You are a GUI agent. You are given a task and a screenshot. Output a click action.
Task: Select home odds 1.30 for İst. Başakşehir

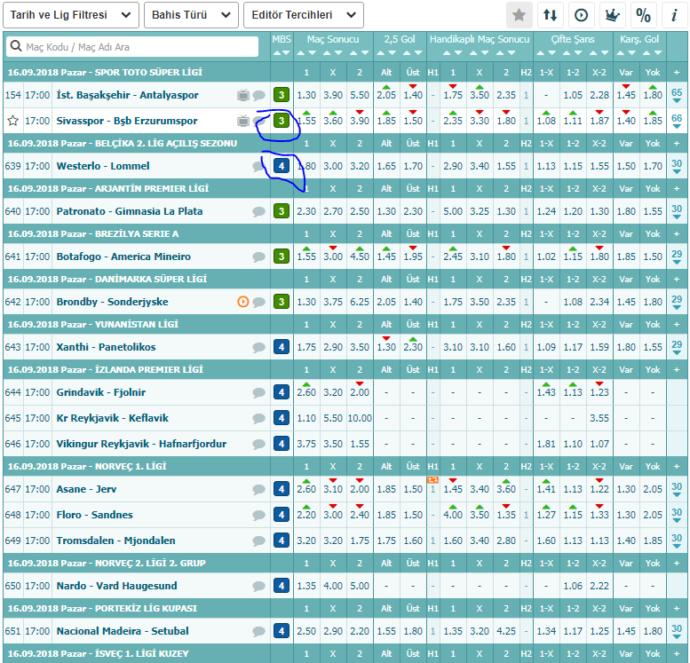click(x=306, y=95)
